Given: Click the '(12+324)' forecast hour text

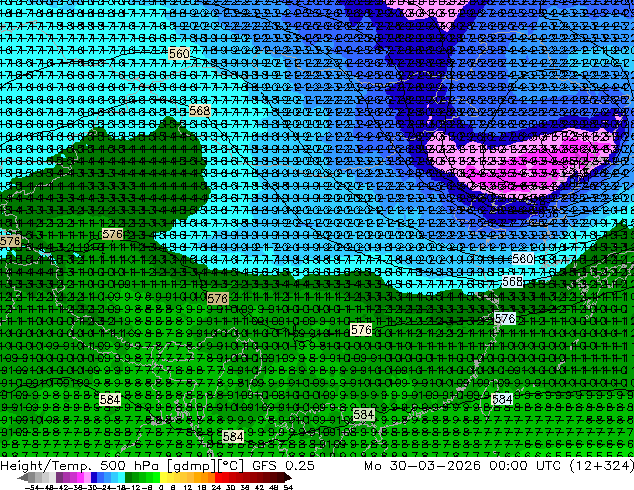Looking at the screenshot, I should 601,466.
